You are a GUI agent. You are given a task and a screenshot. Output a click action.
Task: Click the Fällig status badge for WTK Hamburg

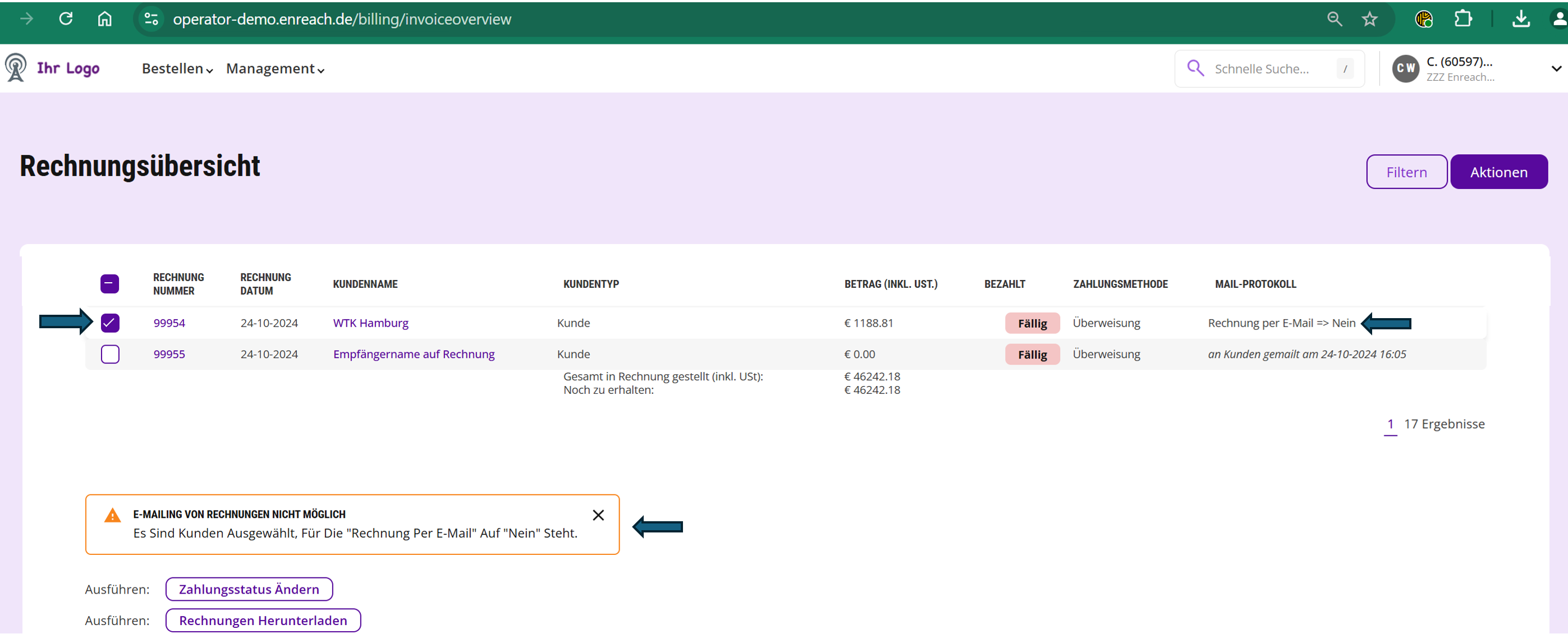point(1033,323)
